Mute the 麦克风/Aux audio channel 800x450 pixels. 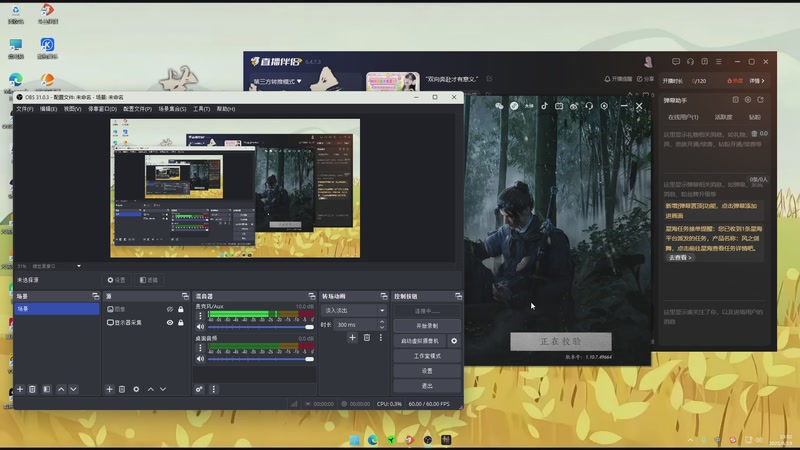tap(201, 327)
